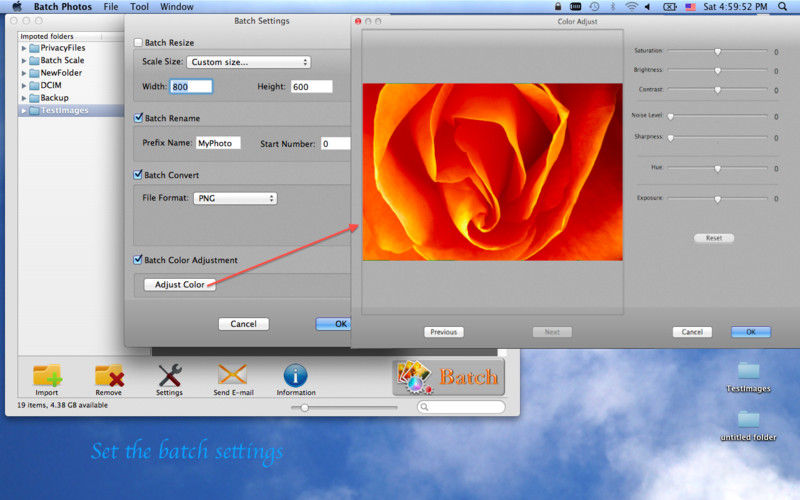Screen dimensions: 800x500
Task: Click the Sharpness slider handle
Action: [670, 138]
